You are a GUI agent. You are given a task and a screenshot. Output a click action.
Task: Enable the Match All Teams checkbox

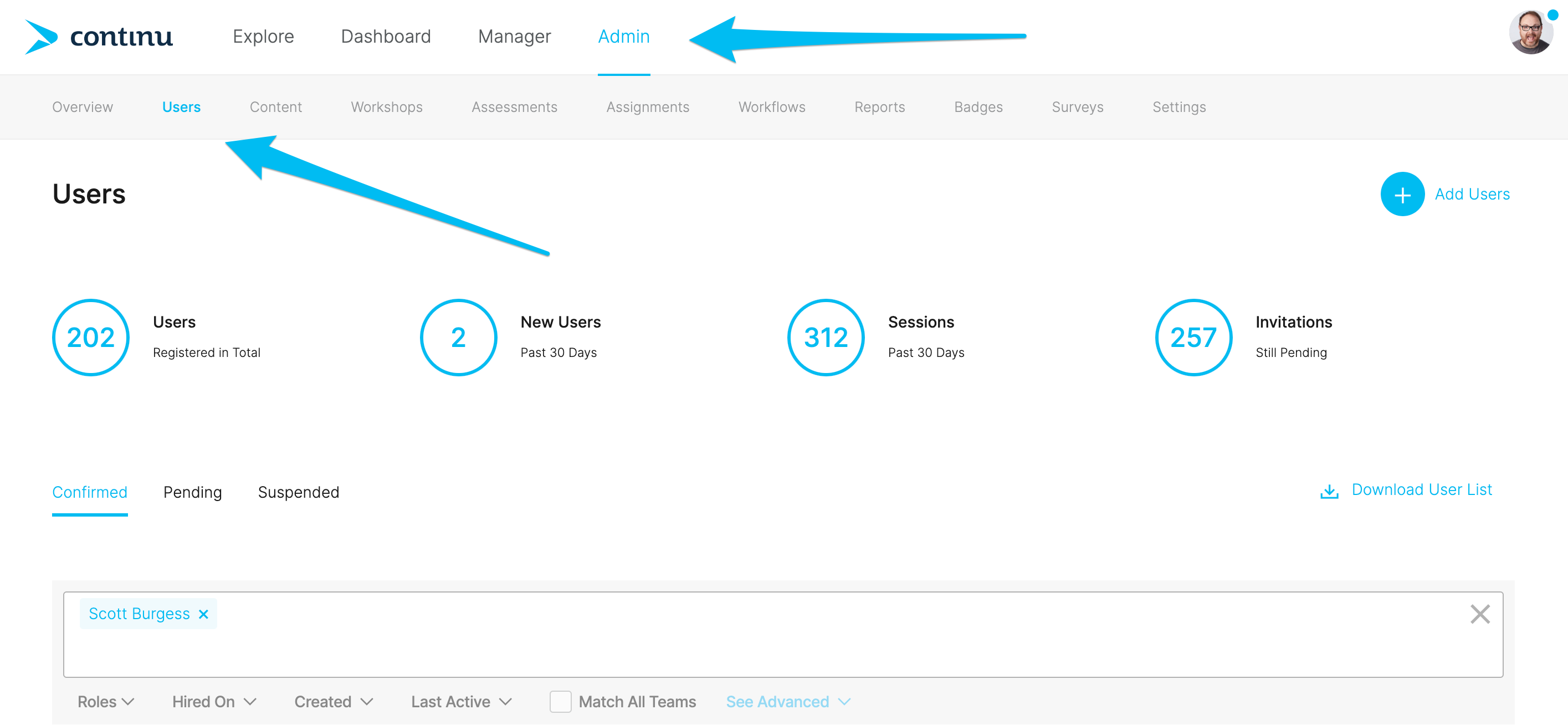click(x=560, y=702)
